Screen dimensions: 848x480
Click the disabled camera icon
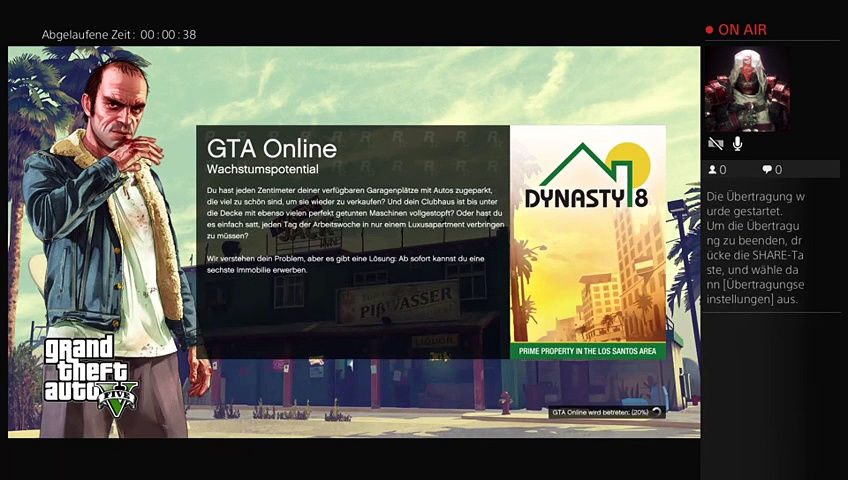point(715,144)
